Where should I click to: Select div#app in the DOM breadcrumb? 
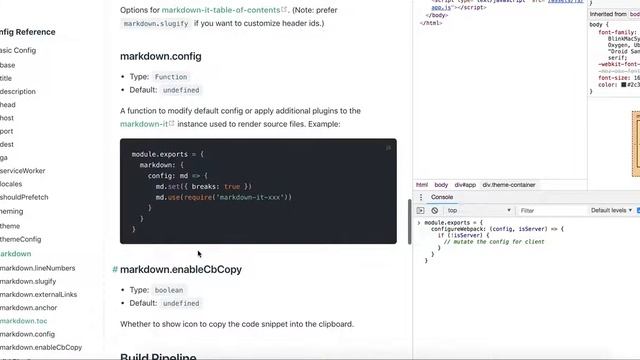pos(465,185)
